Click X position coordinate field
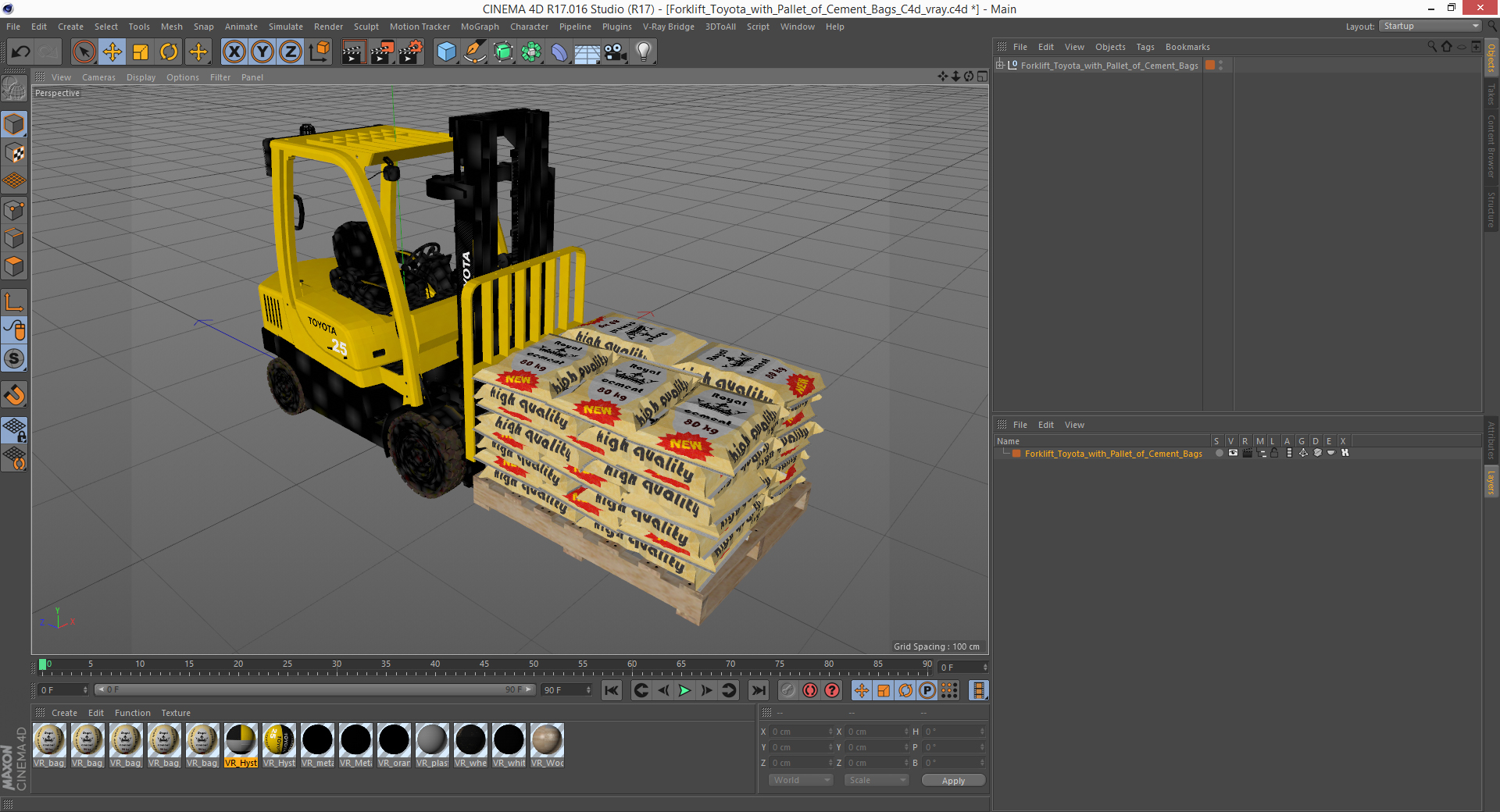The image size is (1500, 812). pyautogui.click(x=801, y=732)
